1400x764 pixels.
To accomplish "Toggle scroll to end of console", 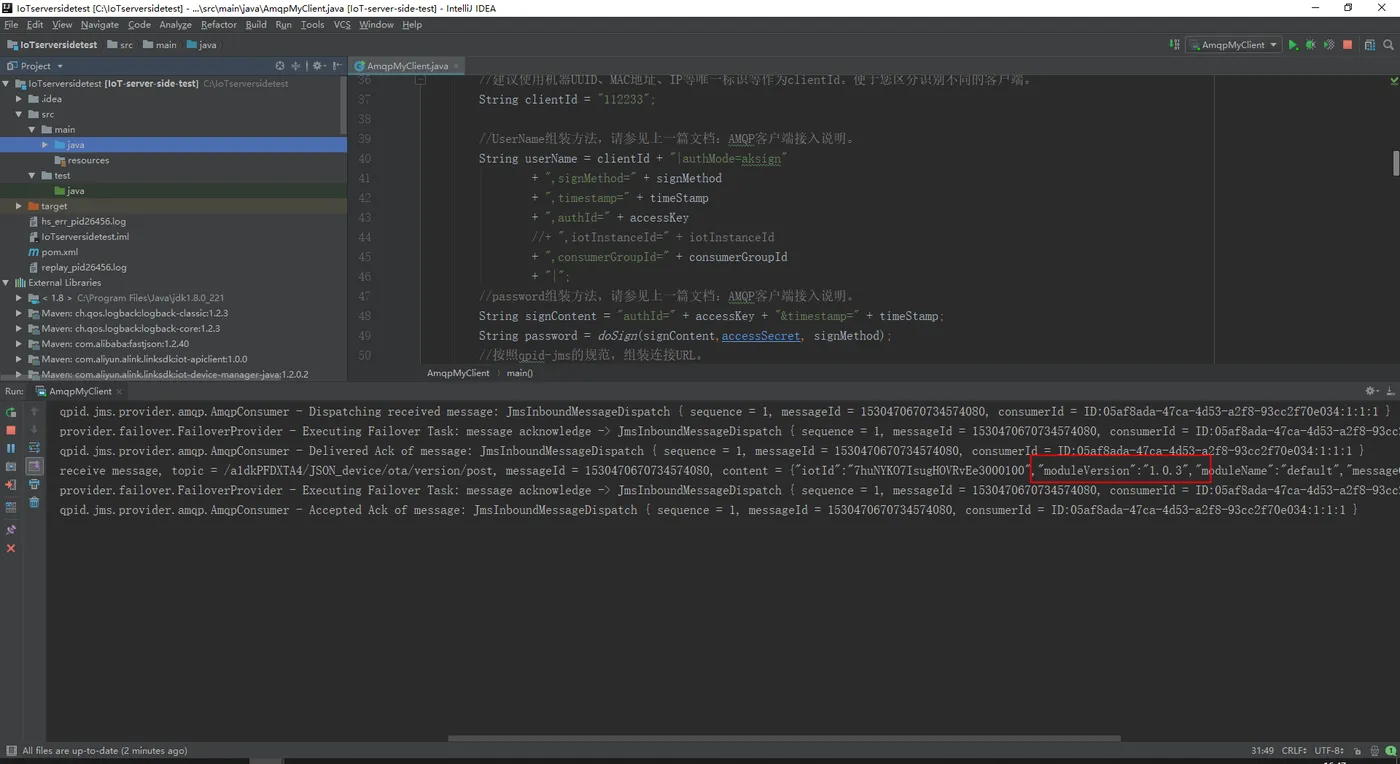I will point(34,466).
